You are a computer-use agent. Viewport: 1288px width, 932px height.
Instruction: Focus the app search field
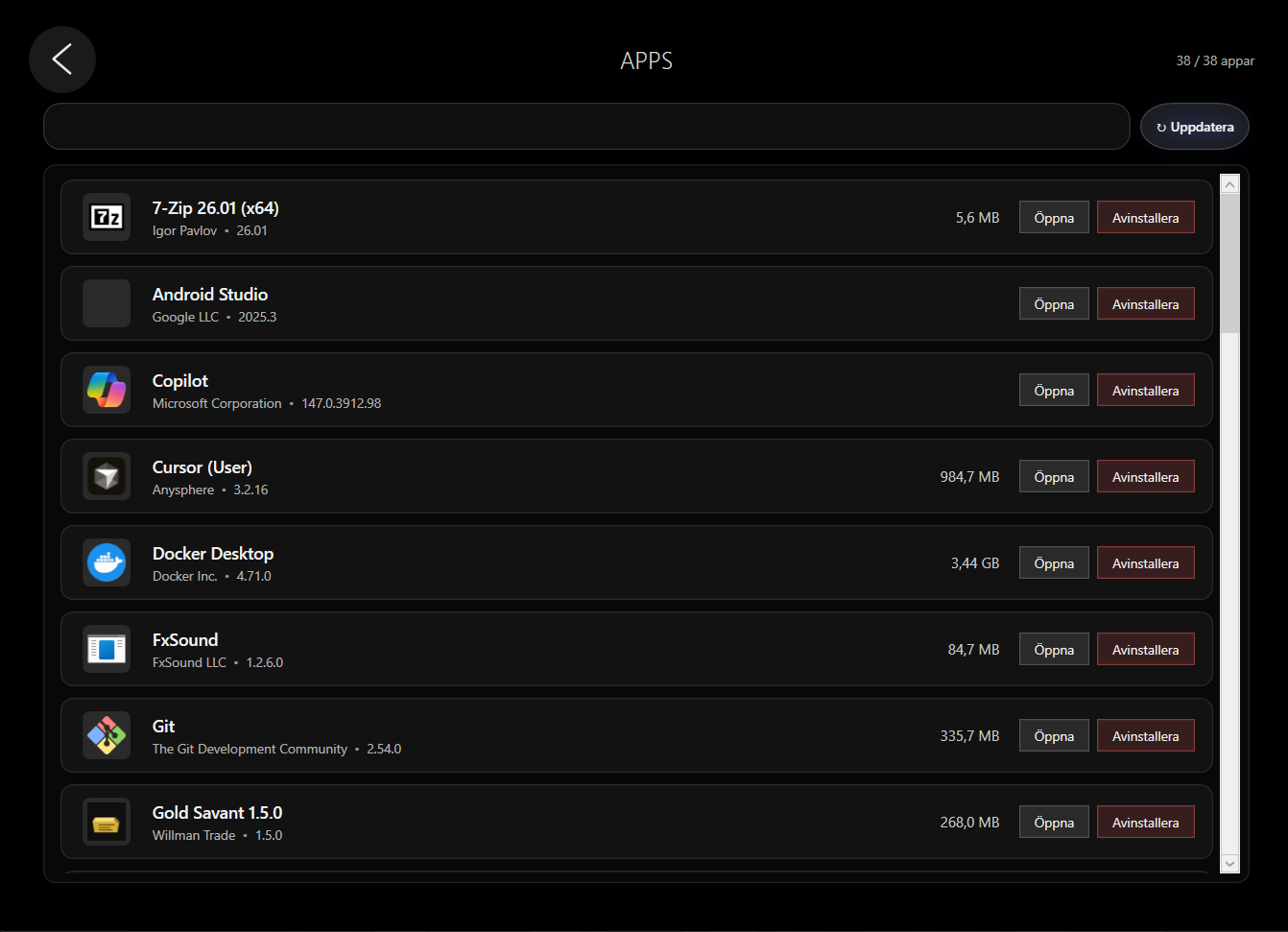(586, 127)
